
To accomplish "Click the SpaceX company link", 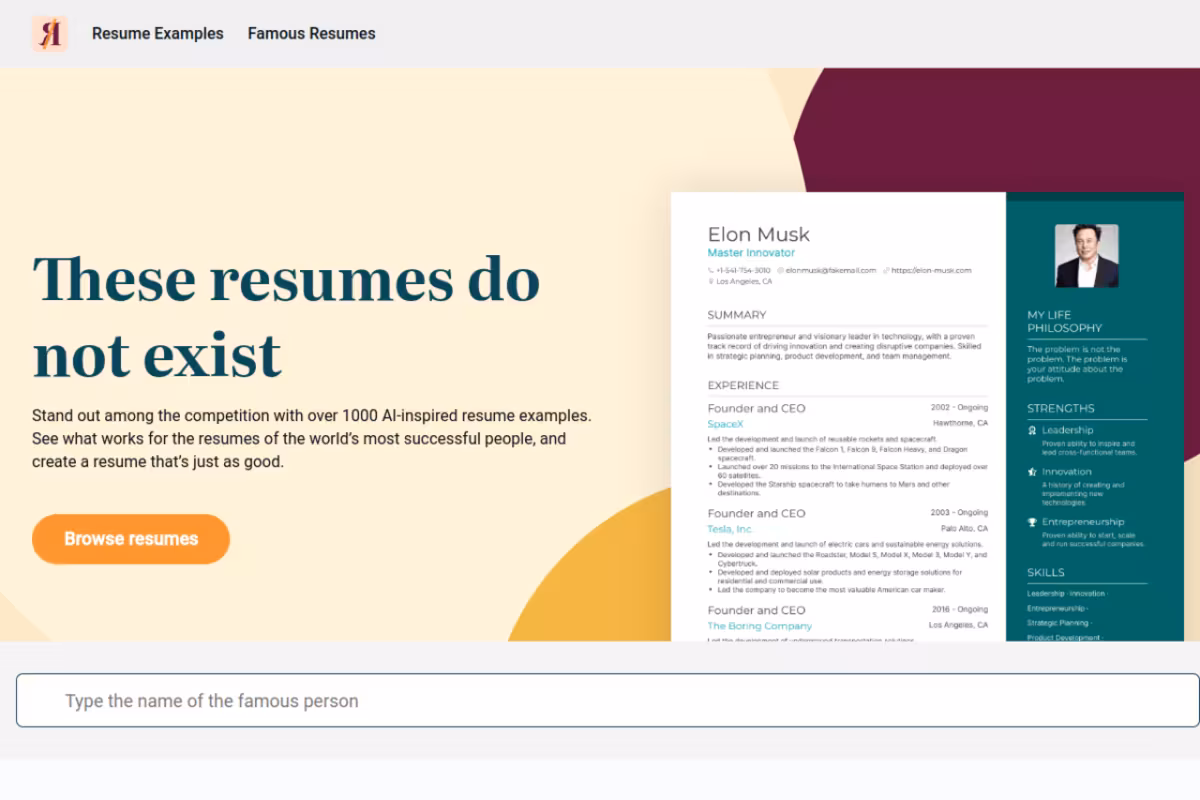I will (x=725, y=424).
